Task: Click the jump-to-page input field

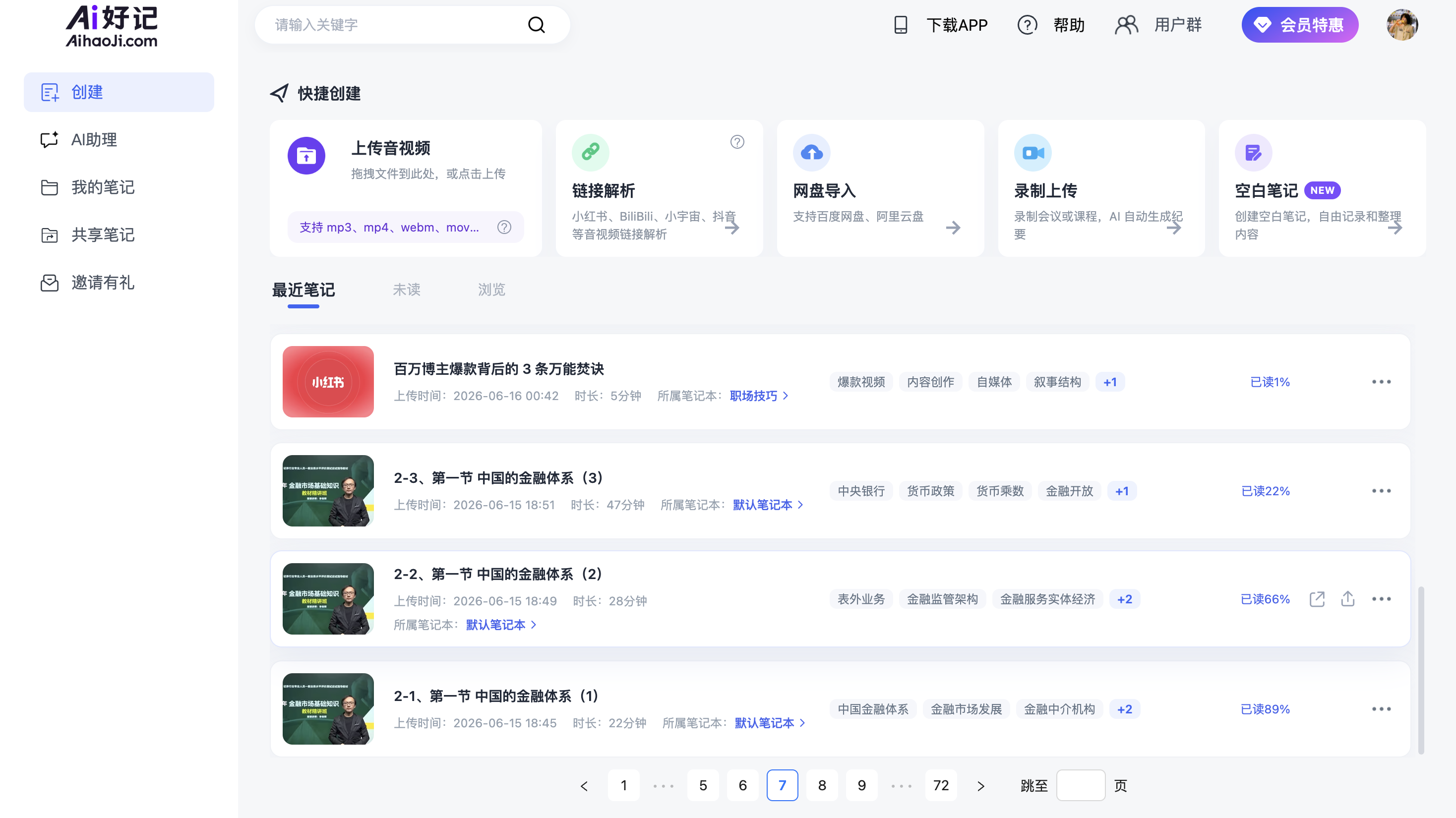Action: (1081, 785)
